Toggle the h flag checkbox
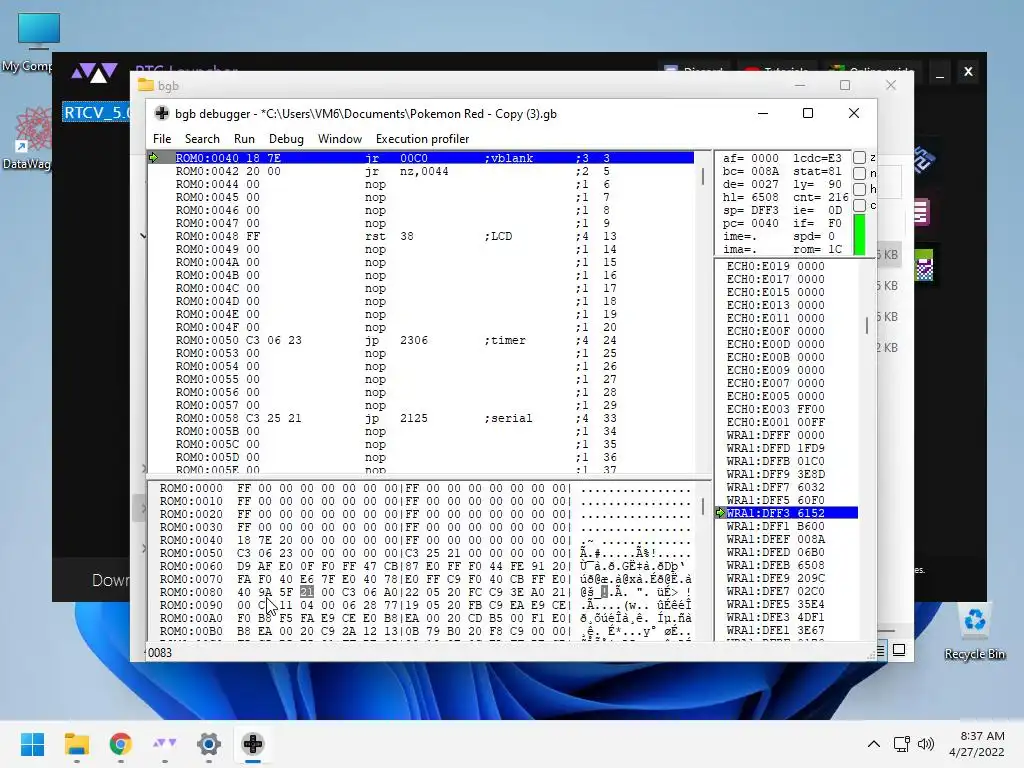 coord(859,189)
